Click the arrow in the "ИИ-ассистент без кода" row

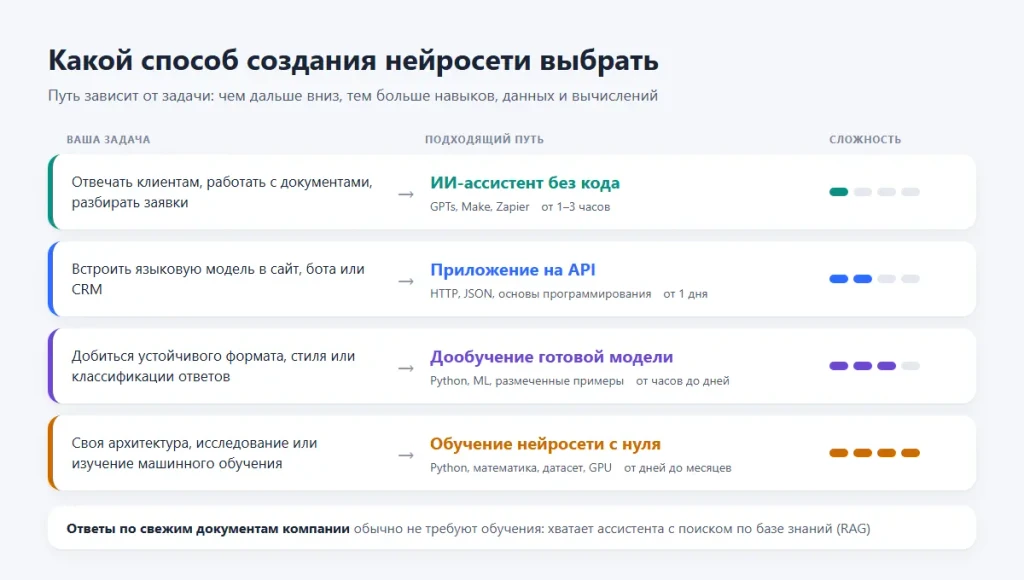(x=406, y=194)
